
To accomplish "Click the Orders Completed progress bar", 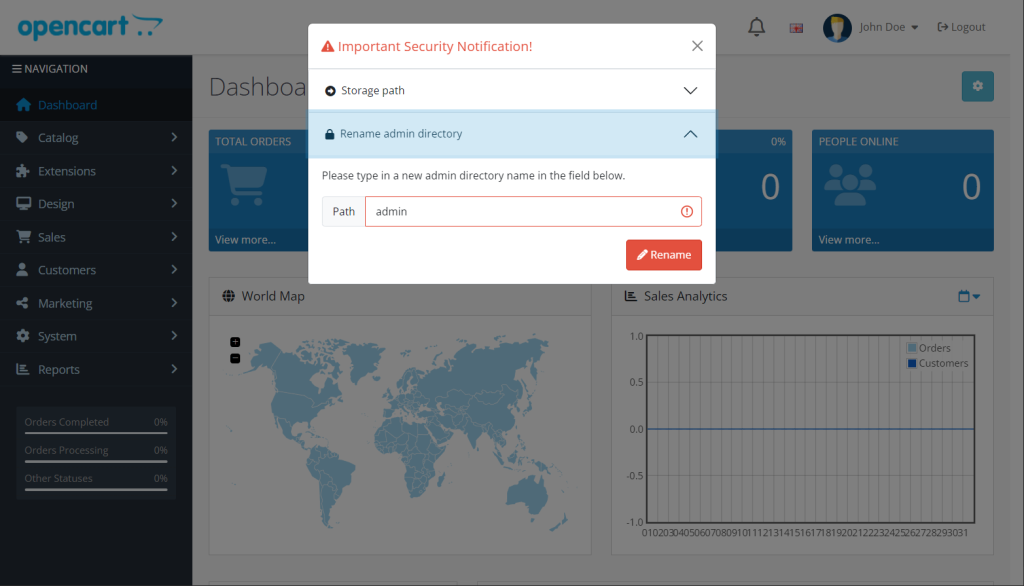I will tap(95, 422).
